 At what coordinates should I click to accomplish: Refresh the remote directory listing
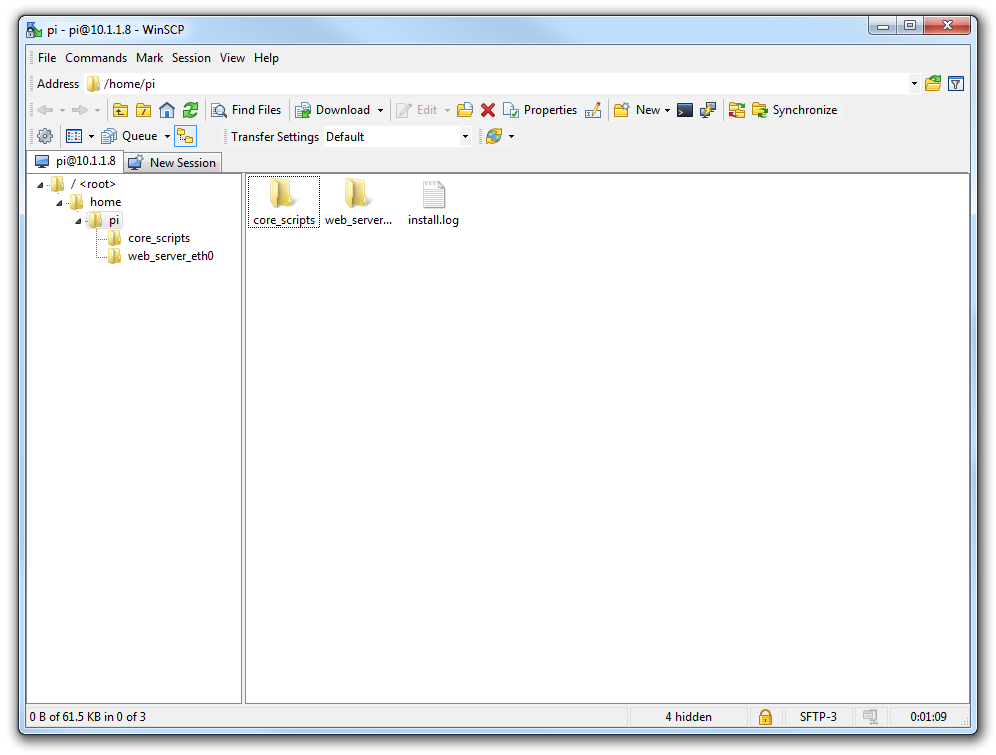[190, 110]
